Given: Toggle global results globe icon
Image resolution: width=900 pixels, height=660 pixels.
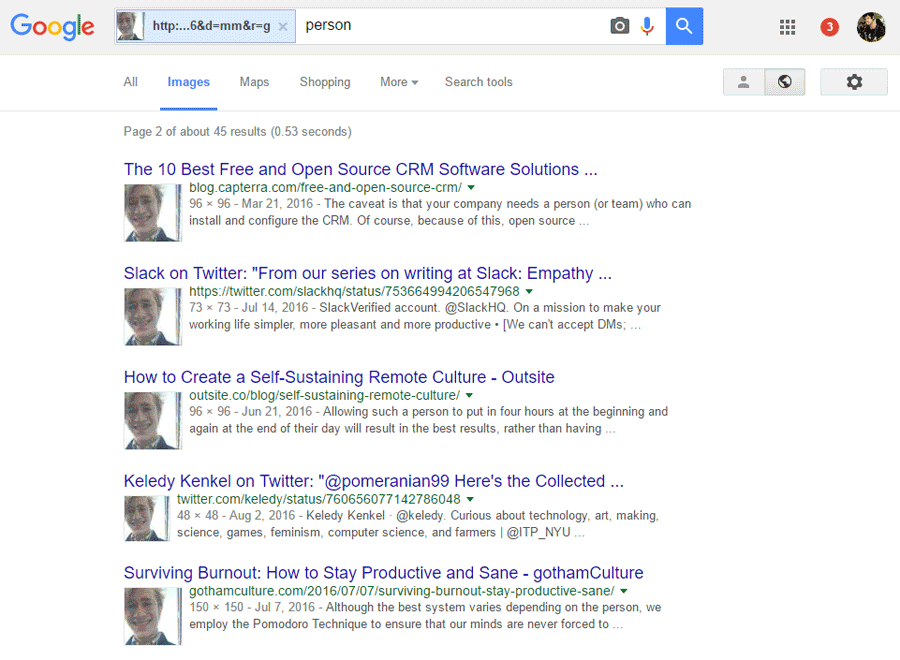Looking at the screenshot, I should [785, 82].
